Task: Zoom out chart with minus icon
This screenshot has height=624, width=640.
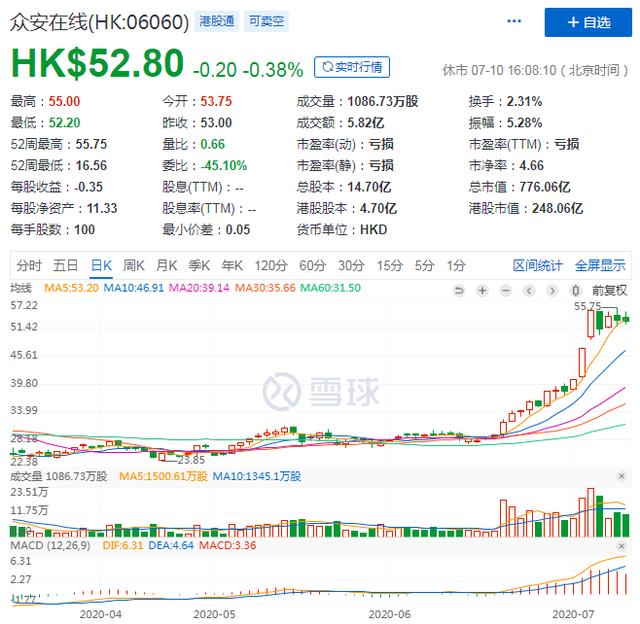Action: point(506,291)
